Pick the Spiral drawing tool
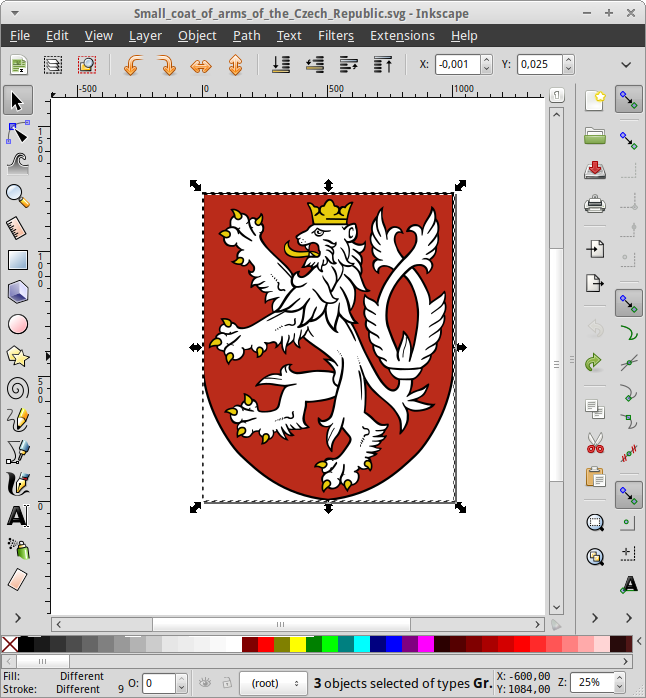The width and height of the screenshot is (646, 698). (x=17, y=388)
